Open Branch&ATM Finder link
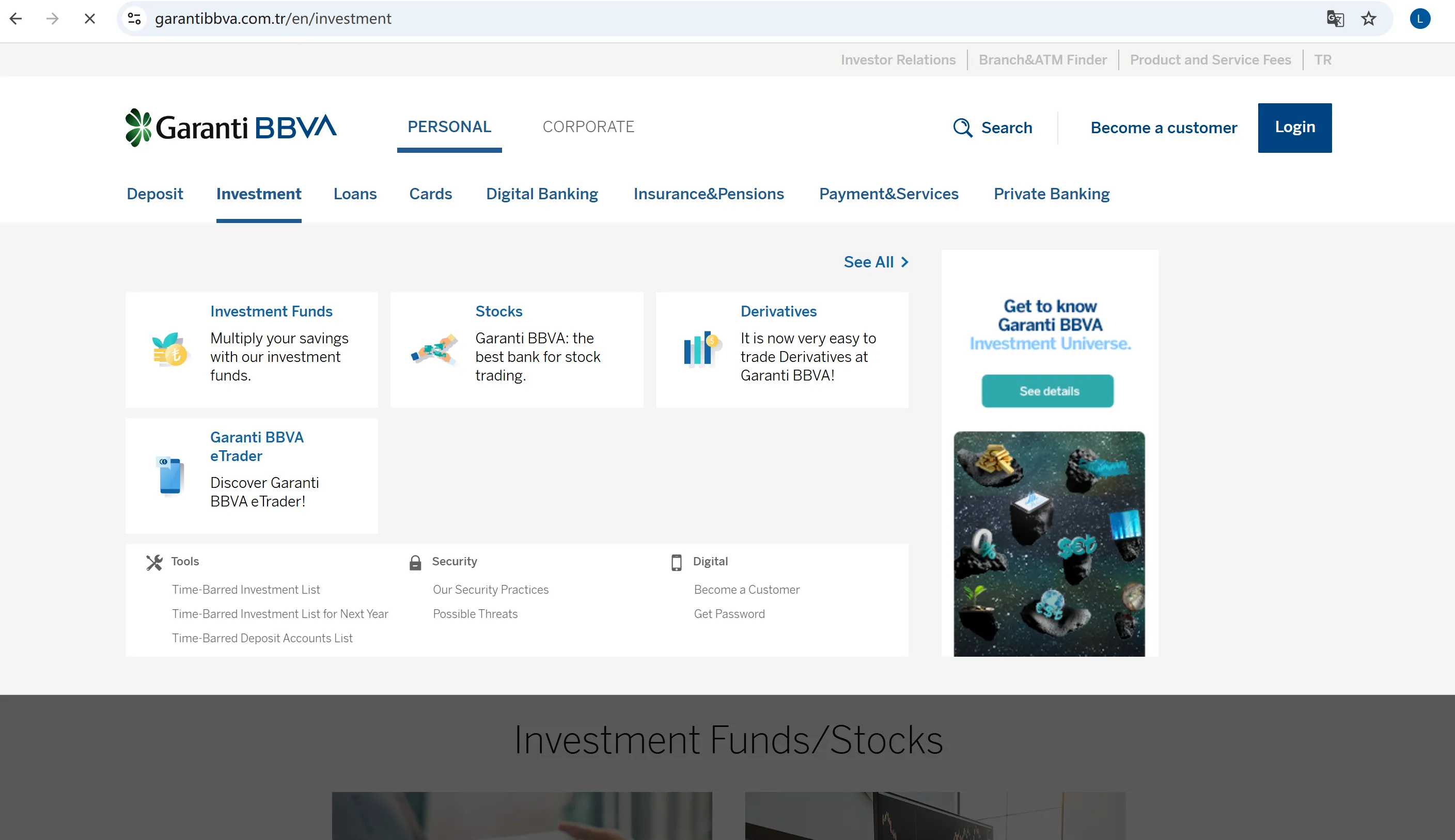The height and width of the screenshot is (840, 1455). (1042, 60)
